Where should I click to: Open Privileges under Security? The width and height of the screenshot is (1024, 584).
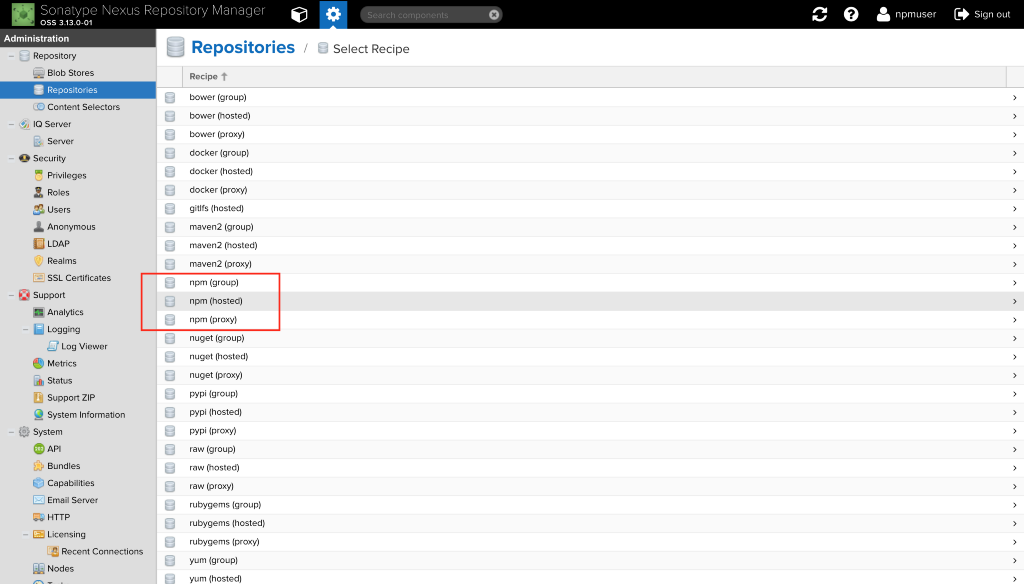click(66, 176)
